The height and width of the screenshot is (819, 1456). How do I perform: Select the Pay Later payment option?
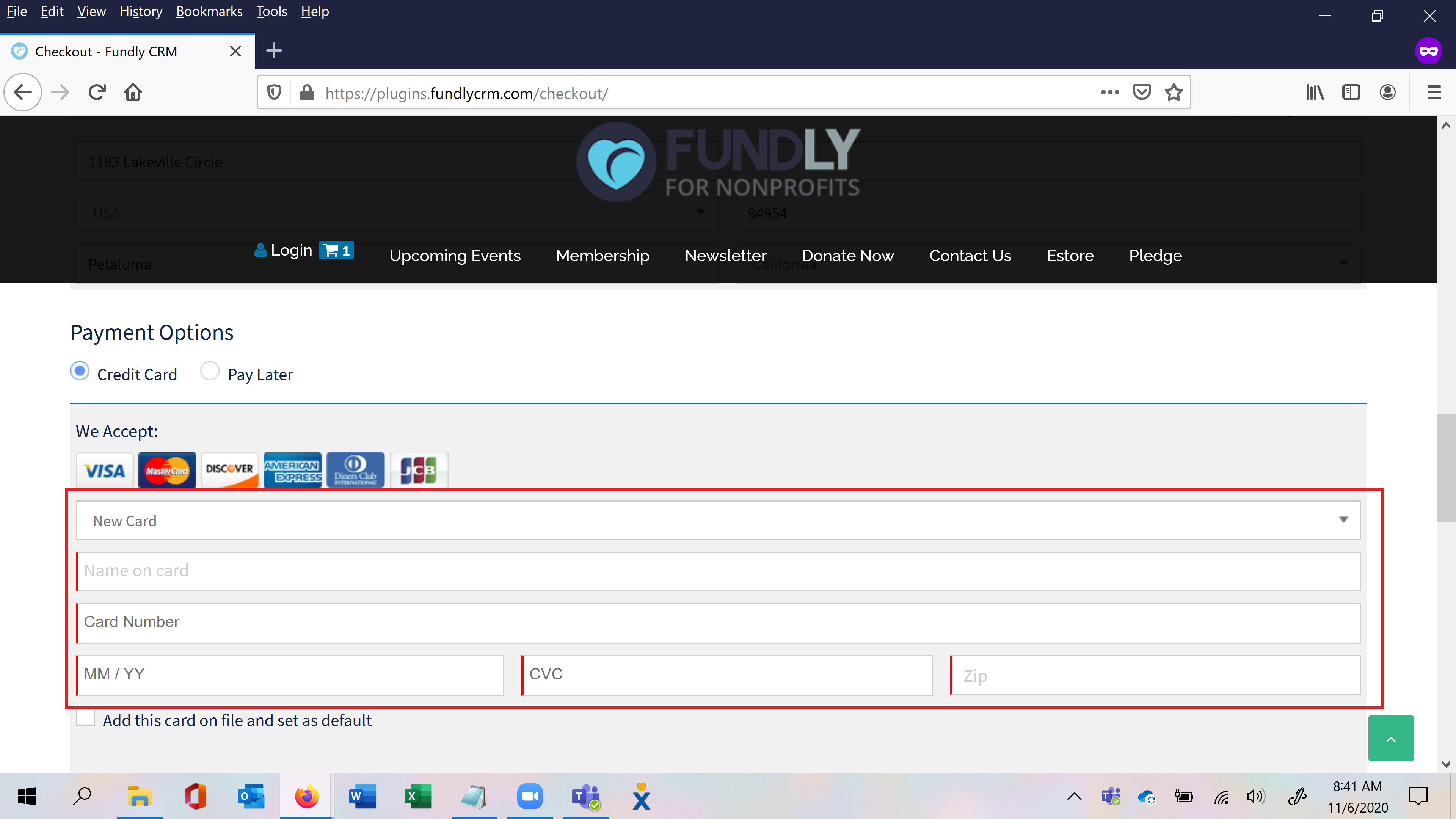(210, 371)
